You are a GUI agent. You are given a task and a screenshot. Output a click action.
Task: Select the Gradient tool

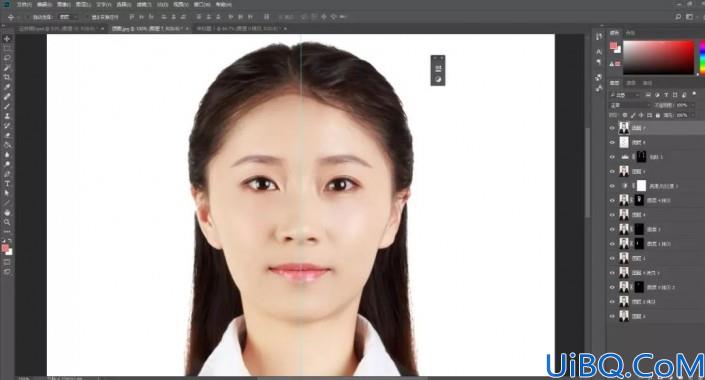7,145
